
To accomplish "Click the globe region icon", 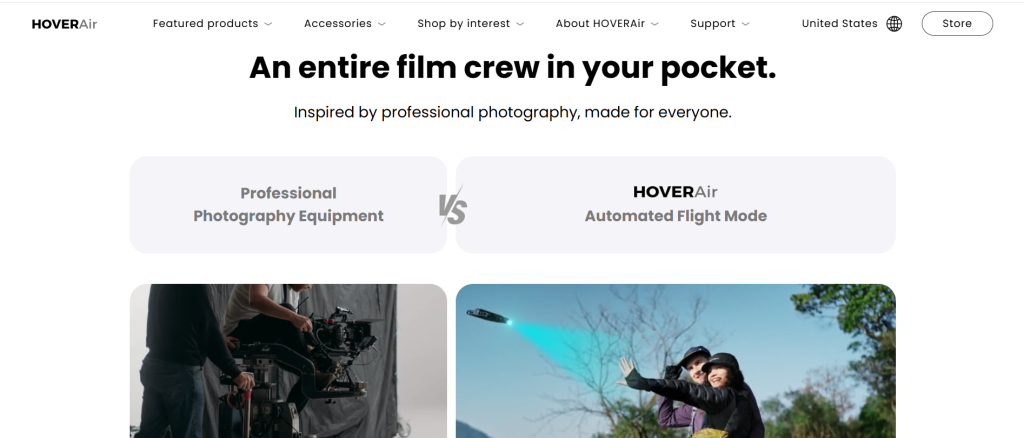I will [894, 23].
